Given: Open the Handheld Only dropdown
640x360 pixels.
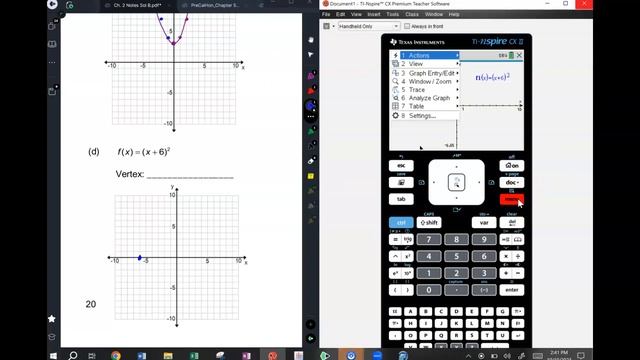Looking at the screenshot, I should click(369, 26).
